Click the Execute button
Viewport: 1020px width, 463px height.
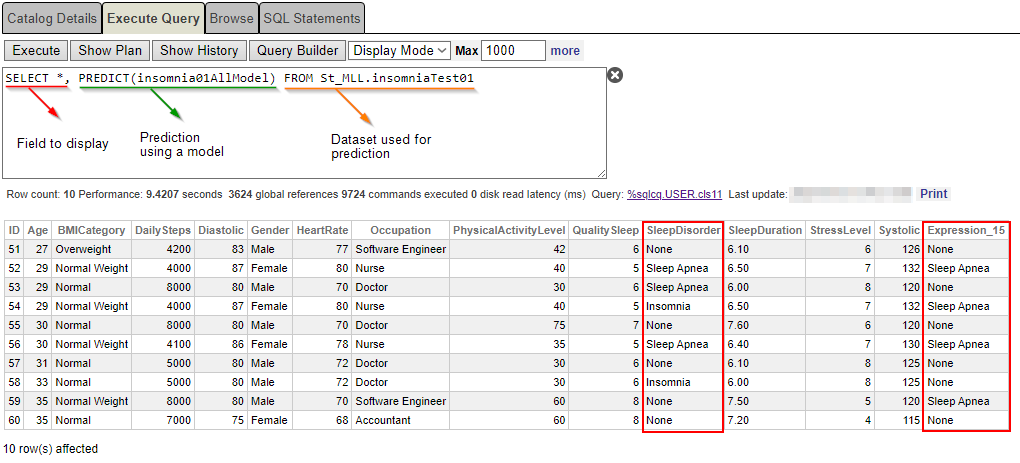(x=36, y=50)
